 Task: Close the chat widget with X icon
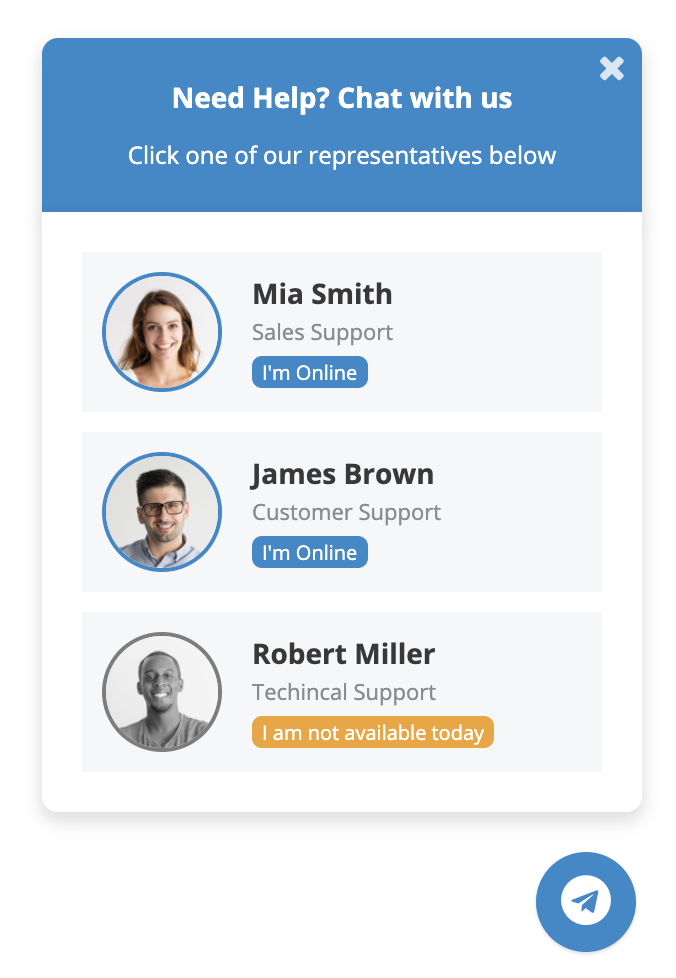611,69
